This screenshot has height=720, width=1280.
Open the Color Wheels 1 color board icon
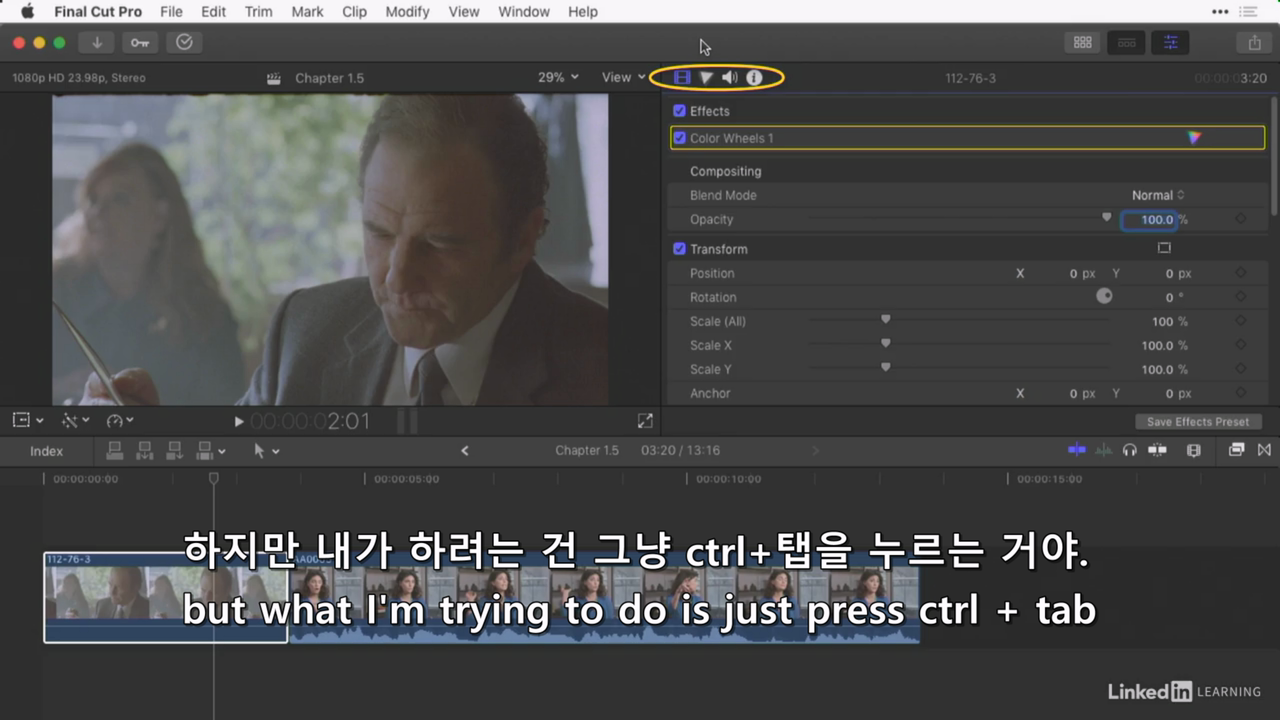click(x=1193, y=138)
